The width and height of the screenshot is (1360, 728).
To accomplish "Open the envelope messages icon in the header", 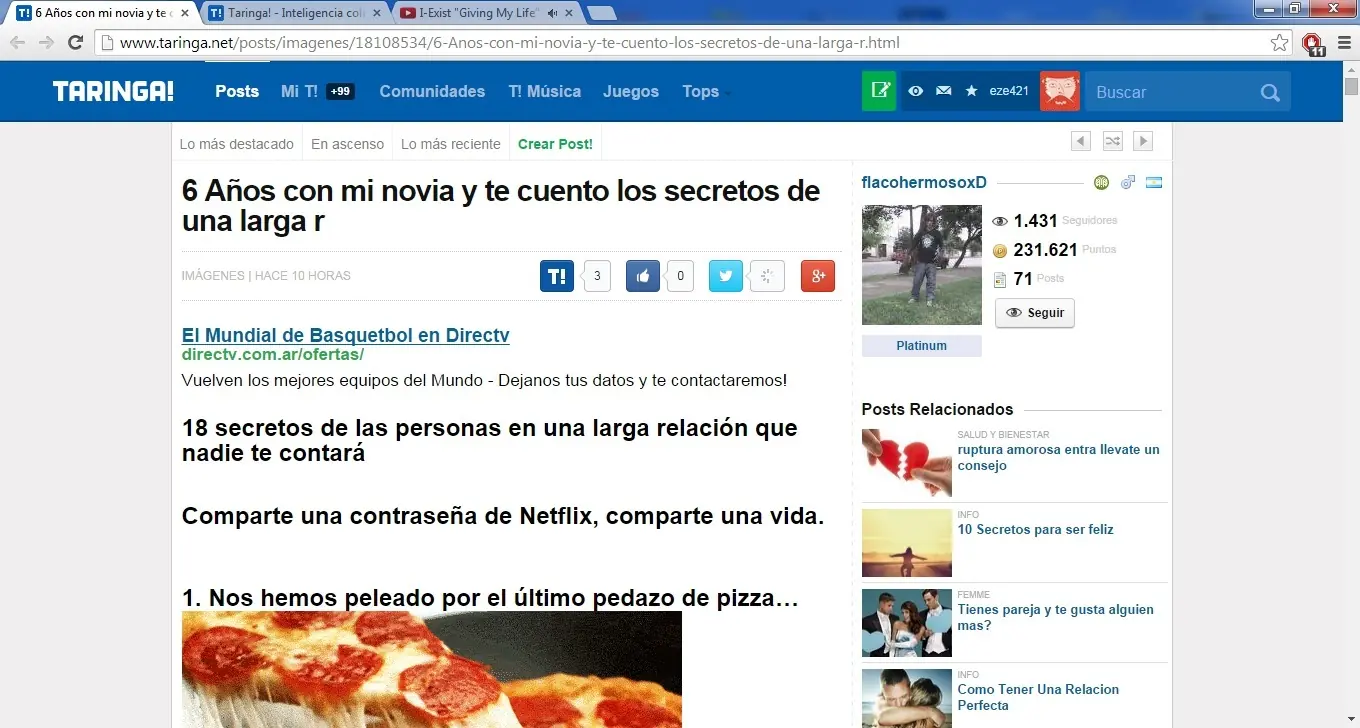I will pyautogui.click(x=943, y=91).
